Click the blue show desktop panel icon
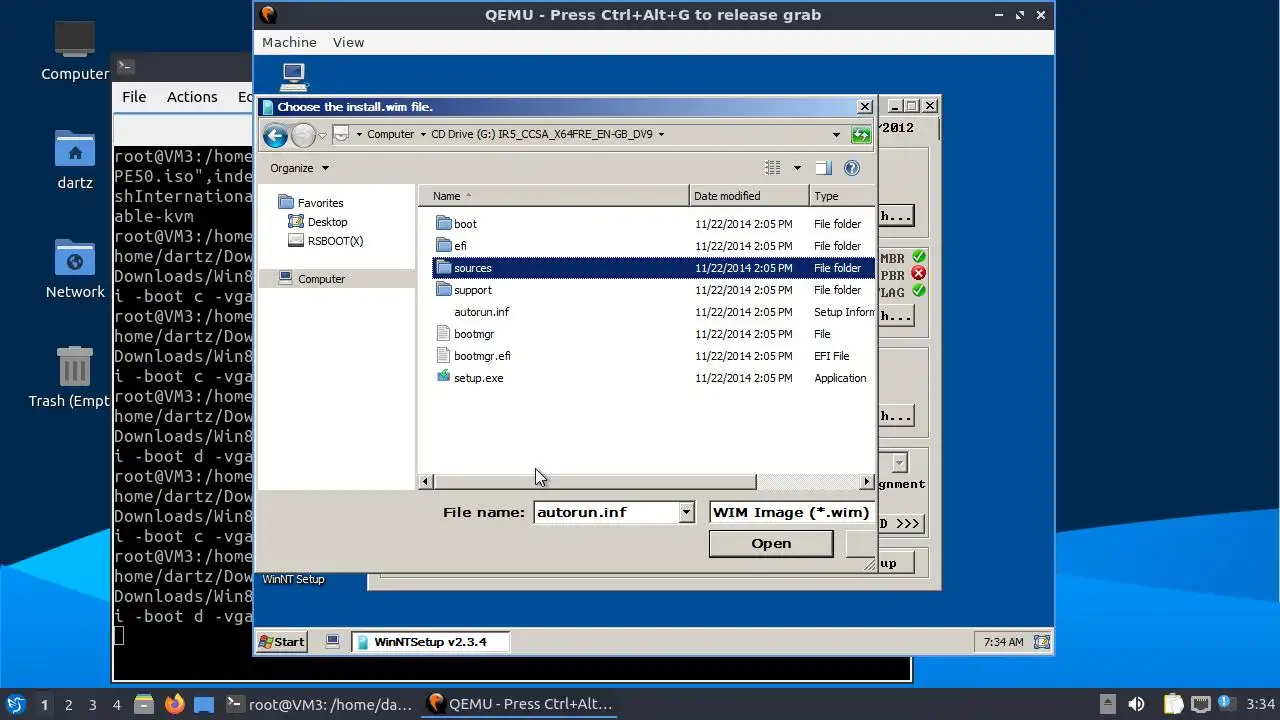The width and height of the screenshot is (1280, 720). click(204, 704)
